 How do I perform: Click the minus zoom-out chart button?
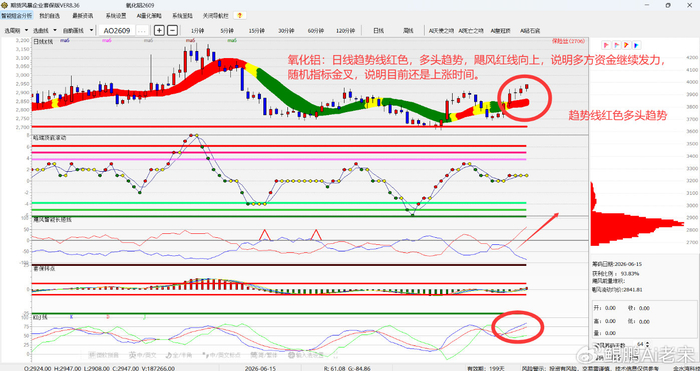tap(172, 30)
